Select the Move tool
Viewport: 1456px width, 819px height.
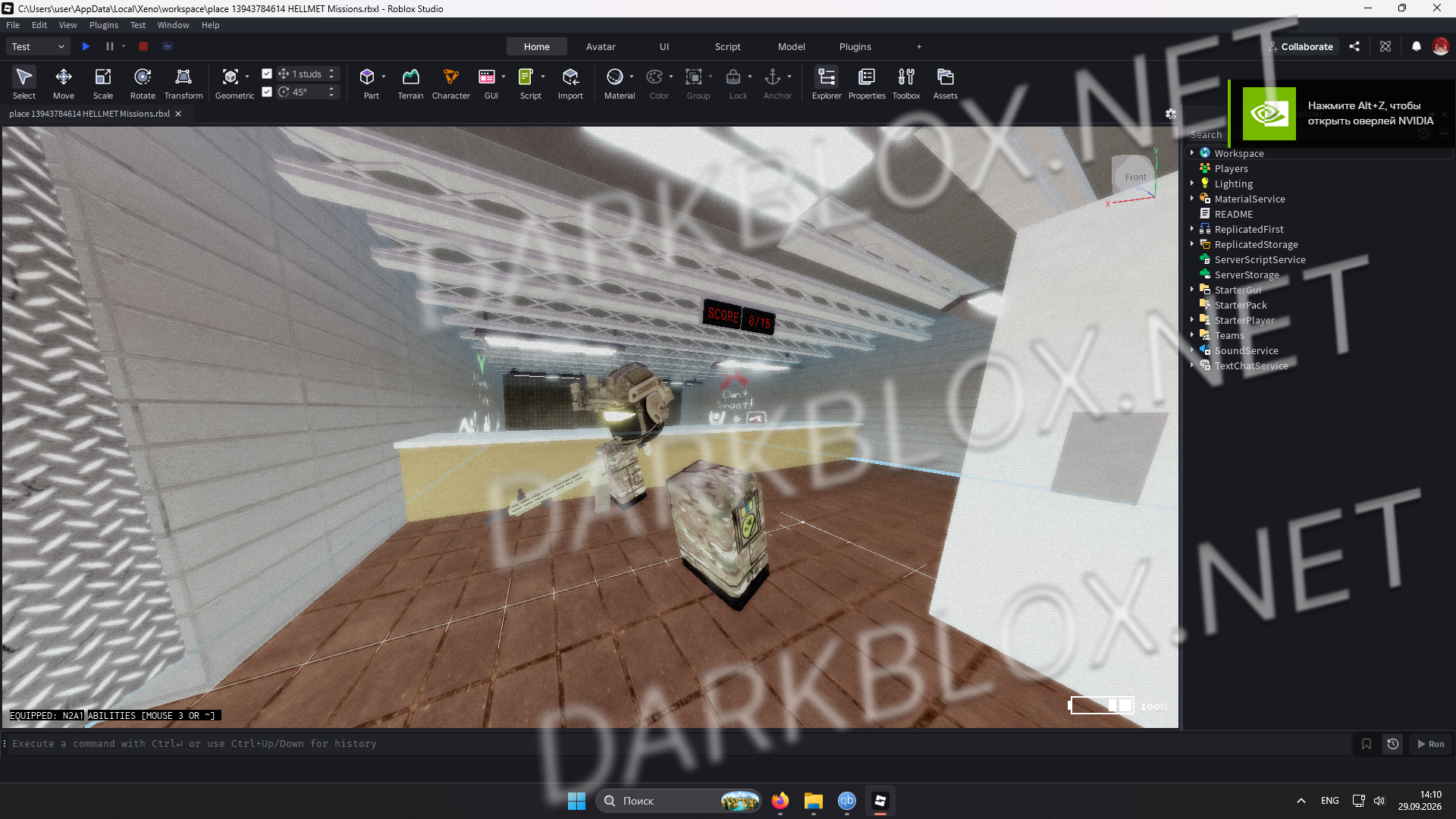(64, 83)
